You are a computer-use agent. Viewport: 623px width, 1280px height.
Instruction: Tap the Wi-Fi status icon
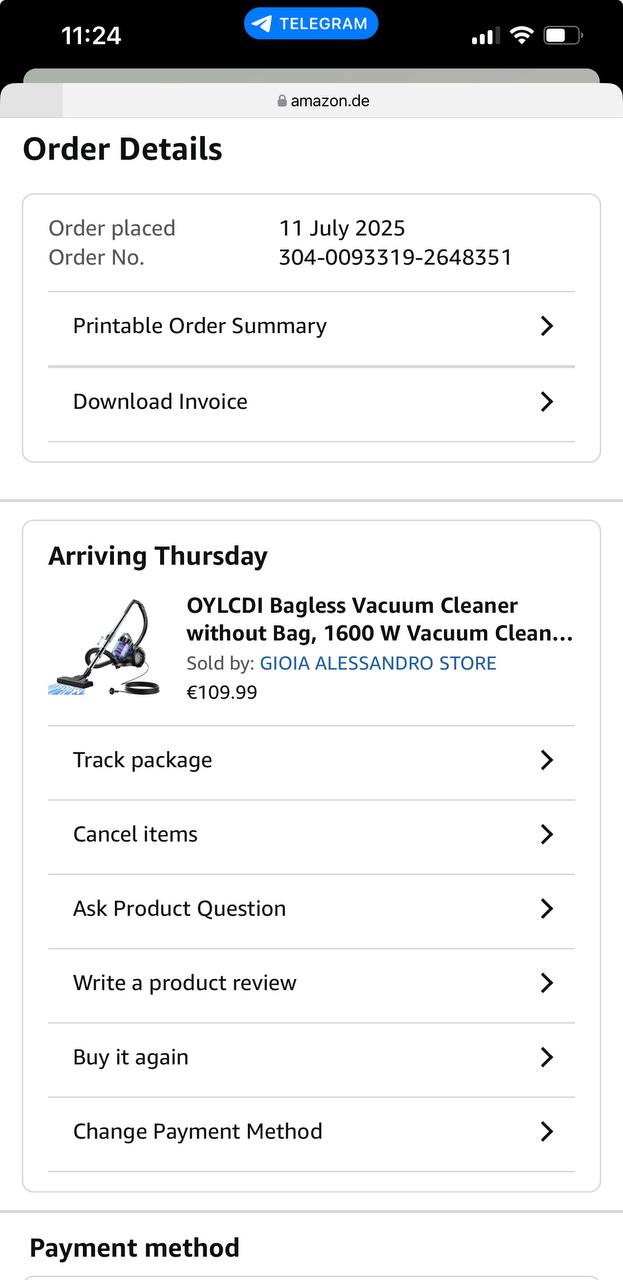[521, 35]
